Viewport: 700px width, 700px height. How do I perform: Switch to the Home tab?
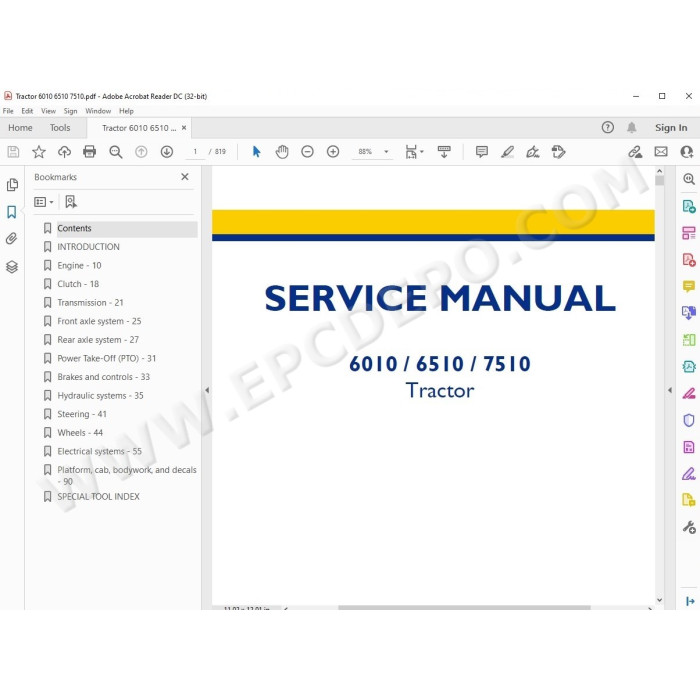click(x=20, y=128)
